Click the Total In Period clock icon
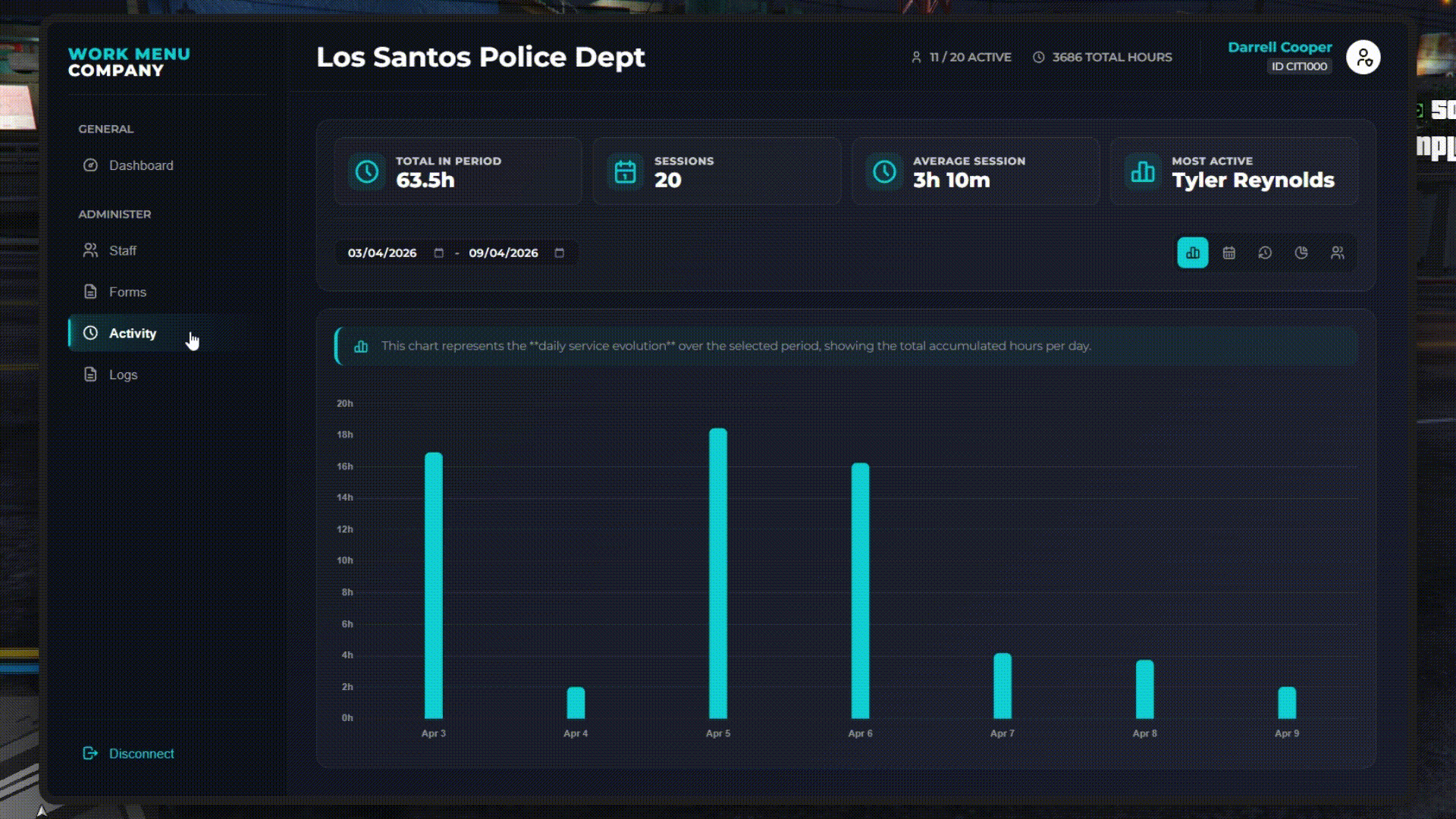Screen dimensions: 1456x819 tap(367, 172)
